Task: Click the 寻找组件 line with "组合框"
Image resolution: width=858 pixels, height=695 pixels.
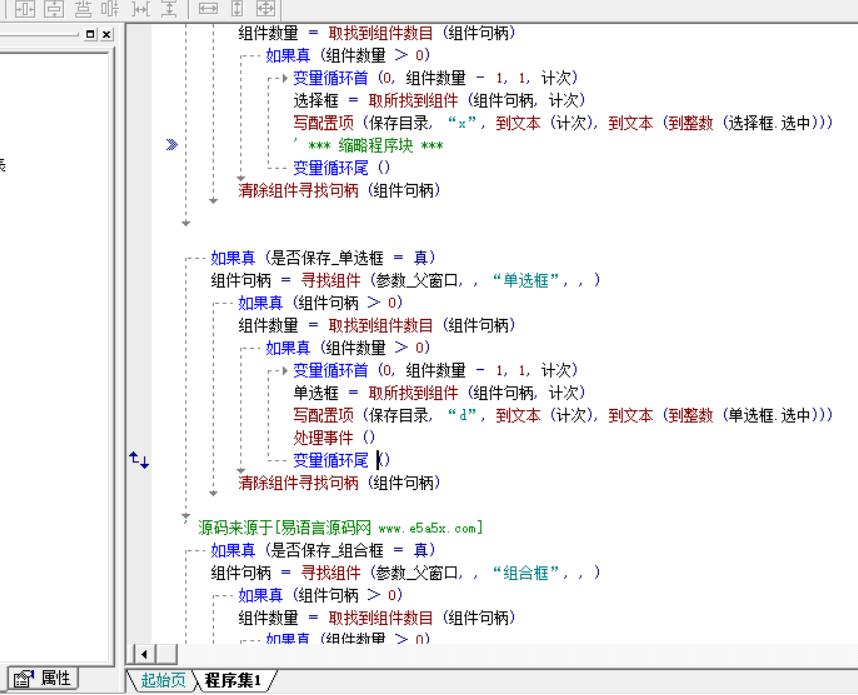Action: point(405,573)
